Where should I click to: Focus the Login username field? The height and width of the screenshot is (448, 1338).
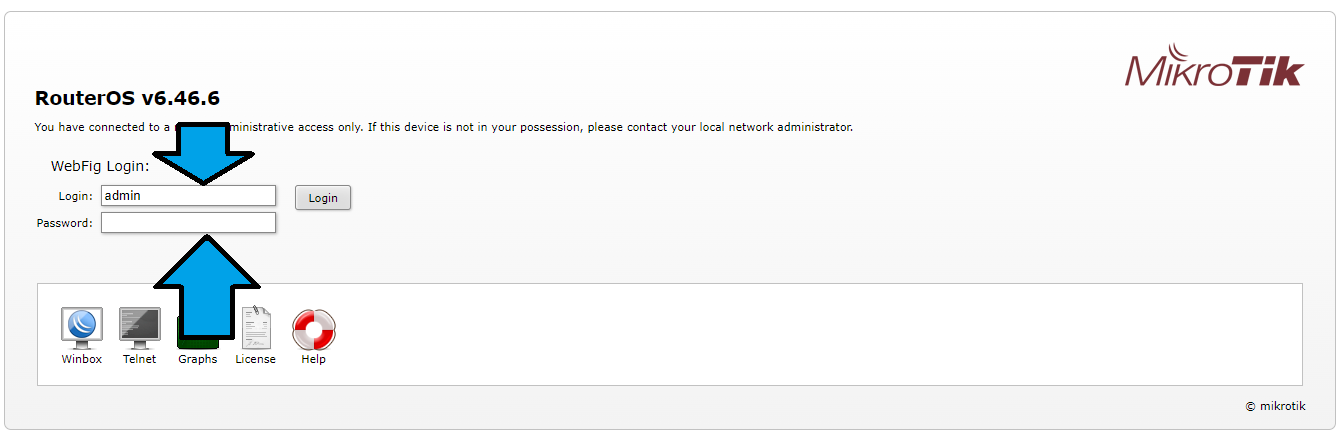(188, 196)
